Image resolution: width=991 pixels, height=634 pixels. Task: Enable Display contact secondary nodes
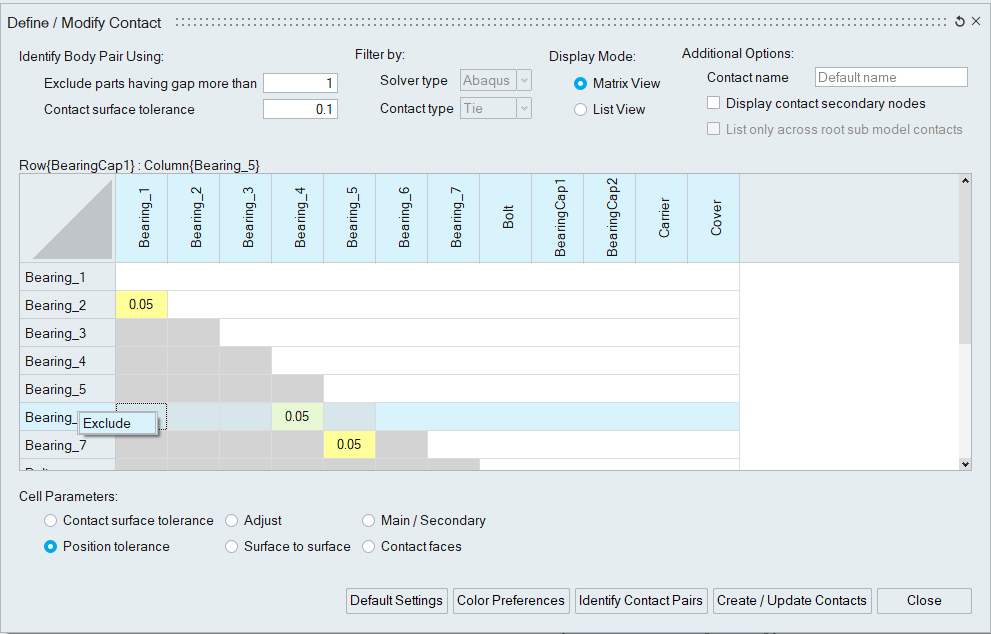coord(714,103)
